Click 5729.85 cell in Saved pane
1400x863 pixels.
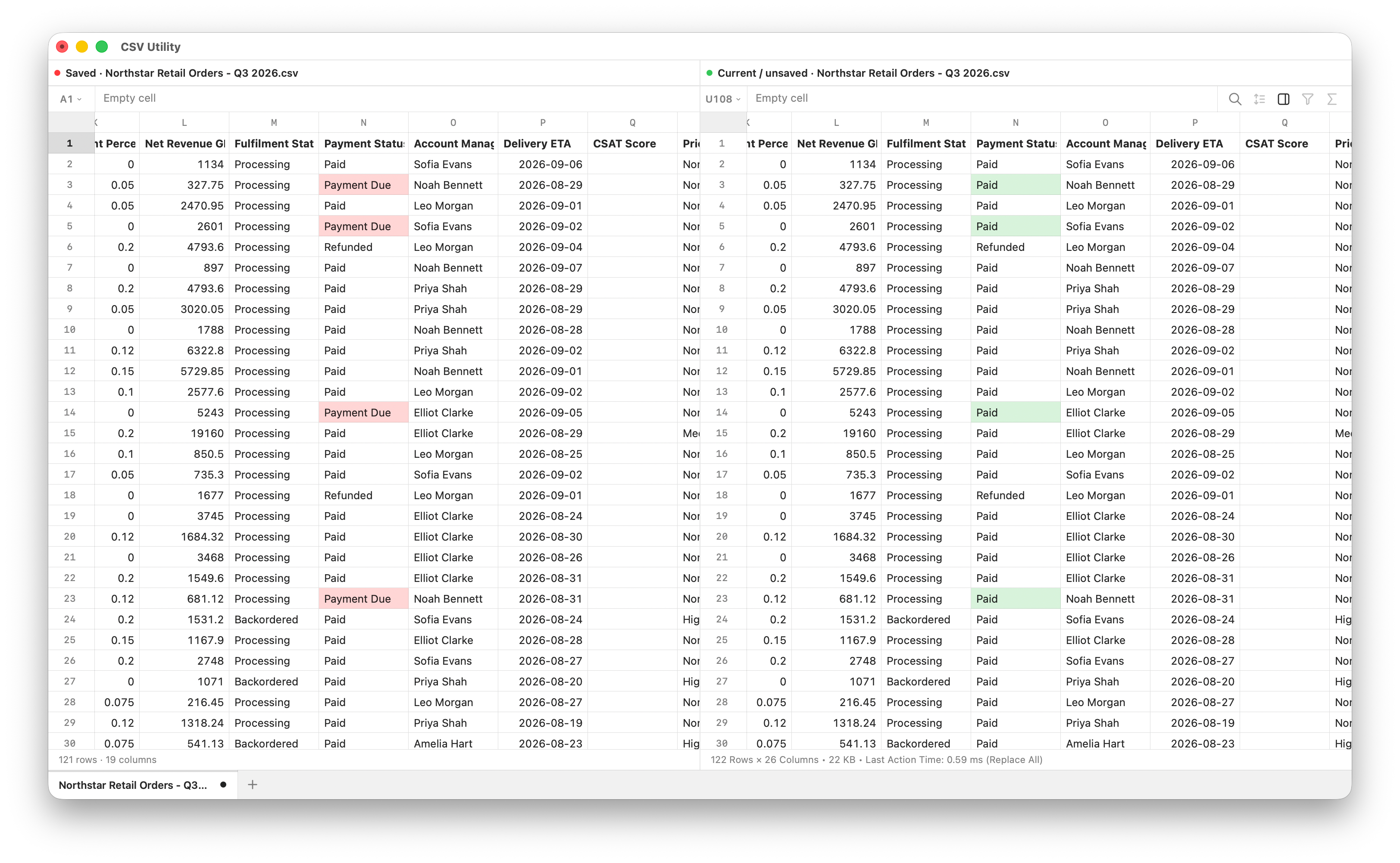[x=184, y=371]
